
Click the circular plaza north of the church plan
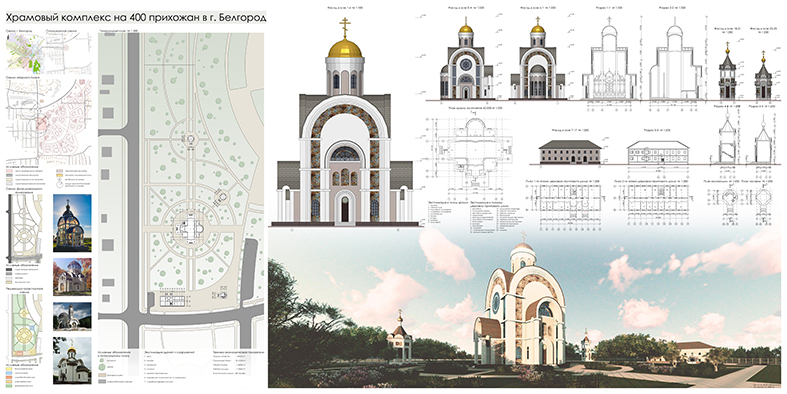pyautogui.click(x=190, y=138)
